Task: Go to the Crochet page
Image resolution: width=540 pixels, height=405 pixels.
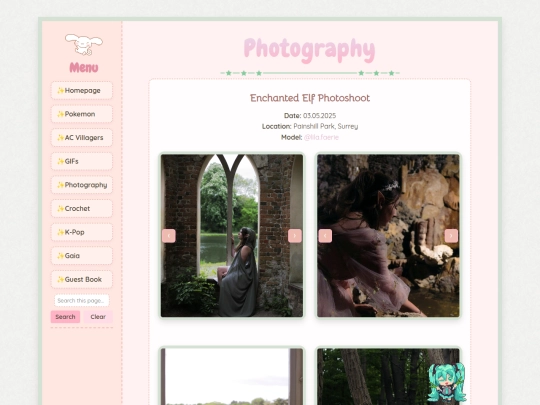Action: coord(82,208)
